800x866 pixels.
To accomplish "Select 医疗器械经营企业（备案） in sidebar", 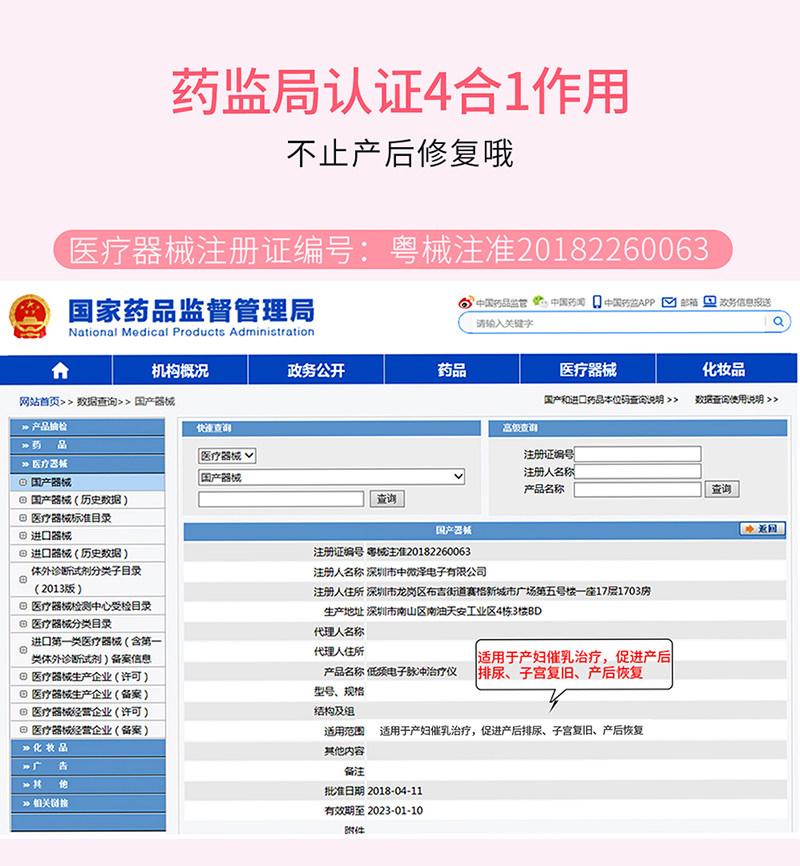I will (87, 730).
